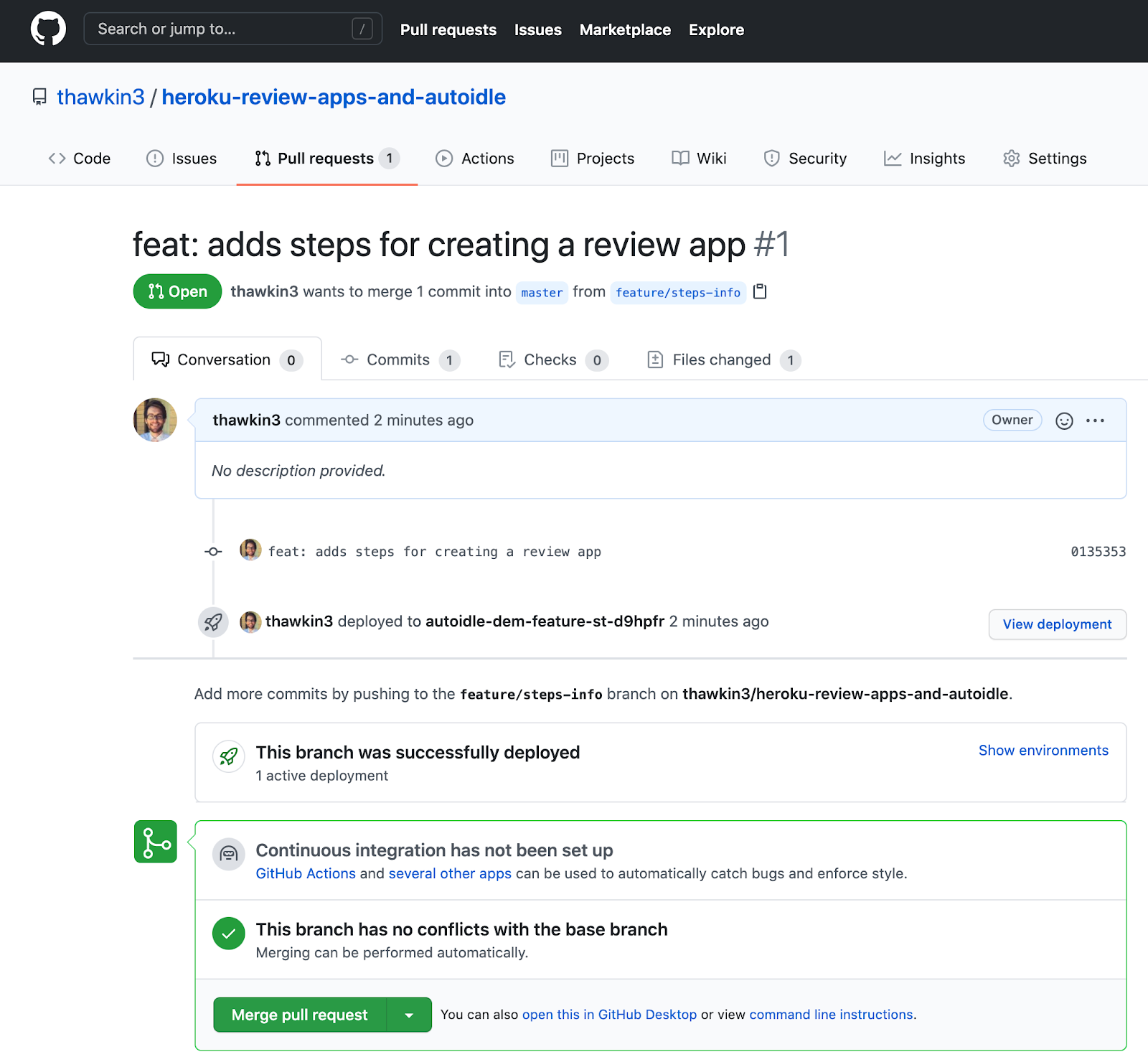Image resolution: width=1148 pixels, height=1062 pixels.
Task: Open Pull requests in top navigation
Action: [x=448, y=30]
